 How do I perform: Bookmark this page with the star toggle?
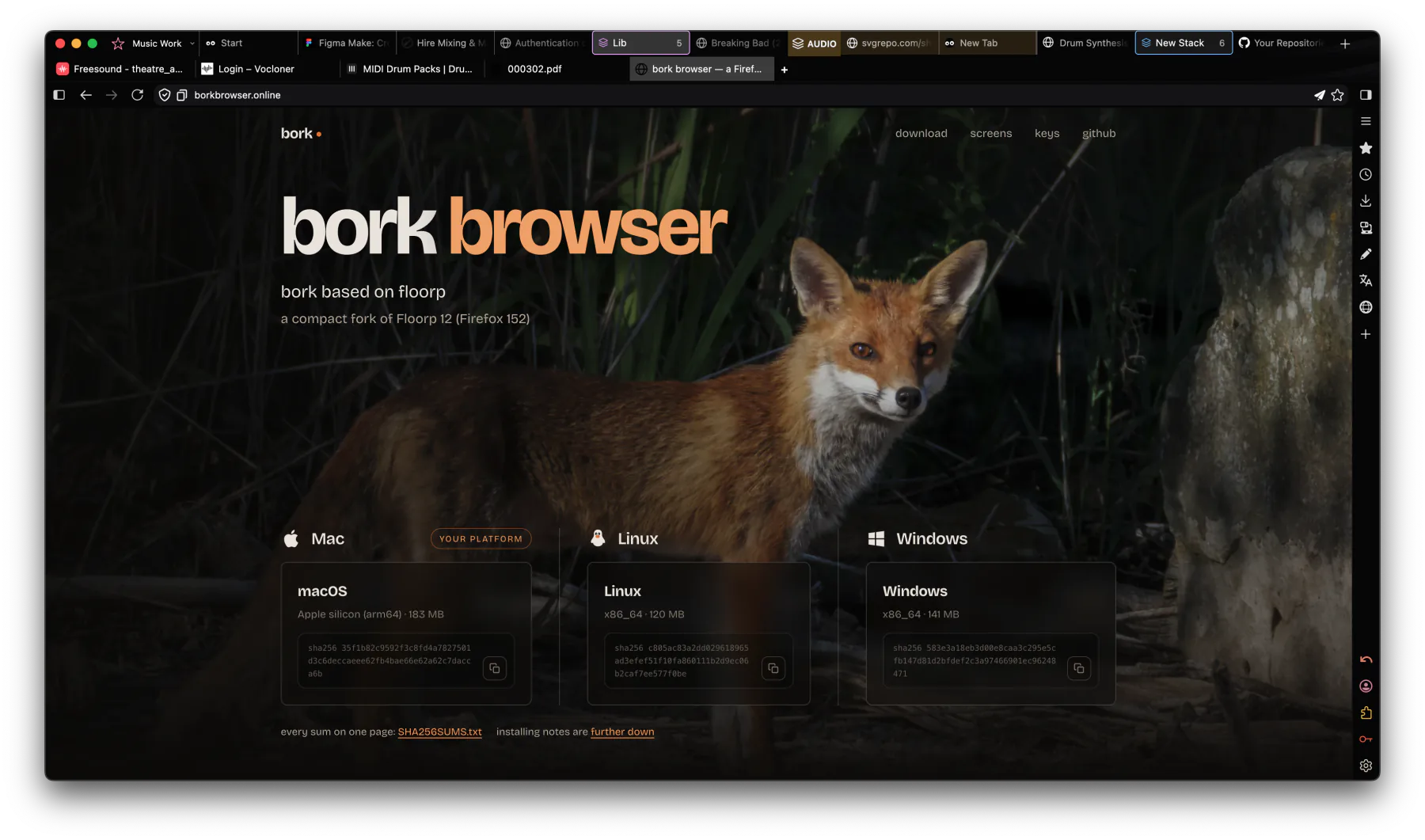point(1338,95)
